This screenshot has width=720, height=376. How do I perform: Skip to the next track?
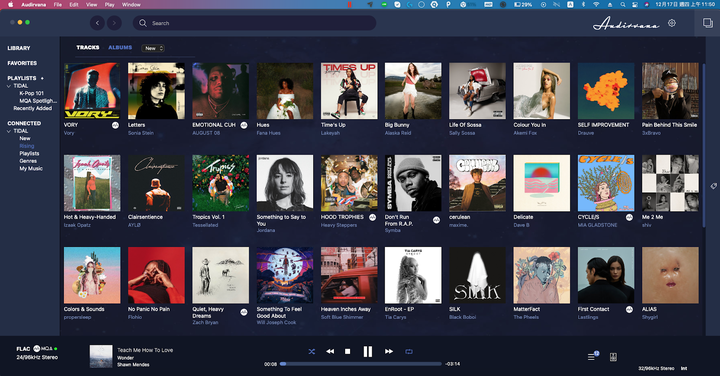[x=389, y=351]
